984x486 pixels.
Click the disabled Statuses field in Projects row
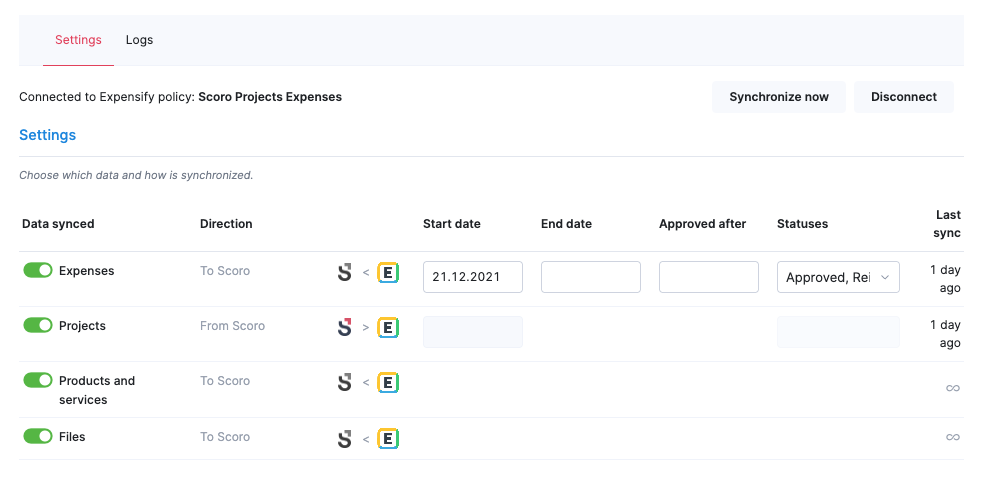838,332
